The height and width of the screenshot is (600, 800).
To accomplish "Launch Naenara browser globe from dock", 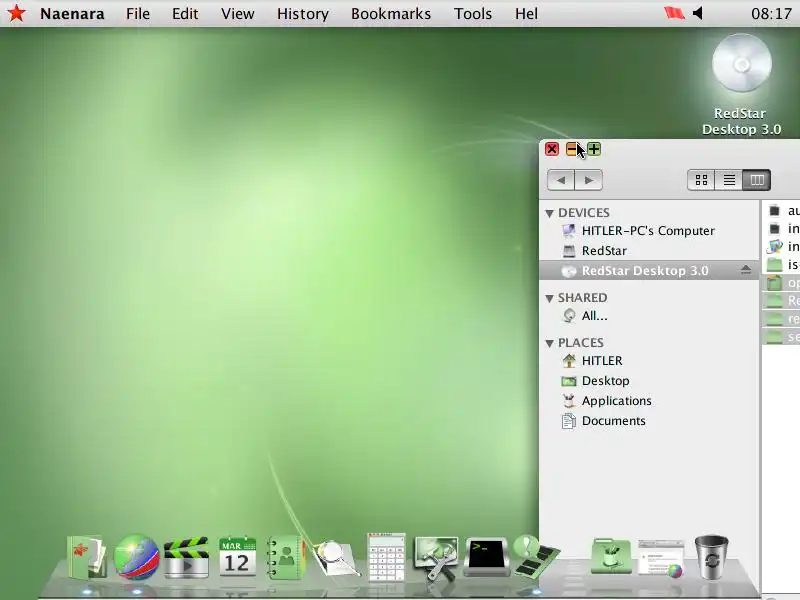I will 136,557.
